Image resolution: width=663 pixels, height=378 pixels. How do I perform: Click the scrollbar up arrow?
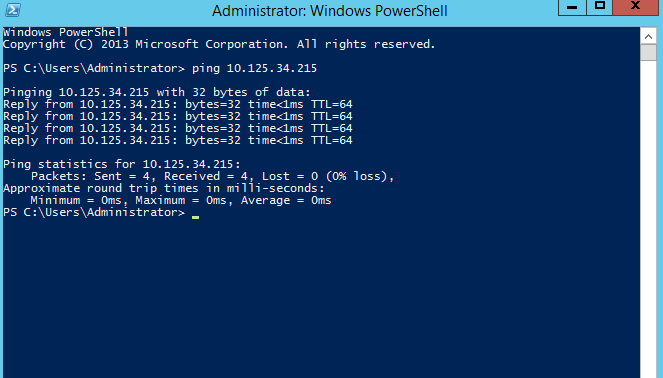click(648, 36)
